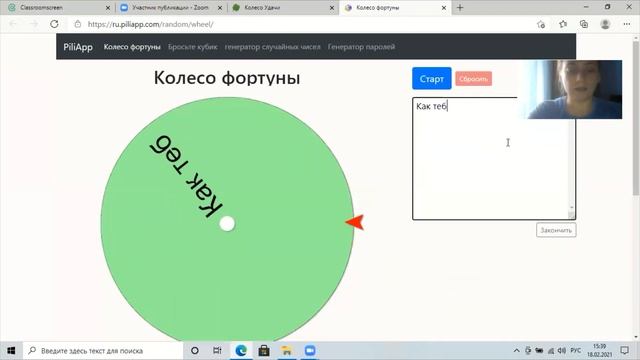Close the Колесо Удачи tab
Viewport: 640px width, 360px height.
332,8
